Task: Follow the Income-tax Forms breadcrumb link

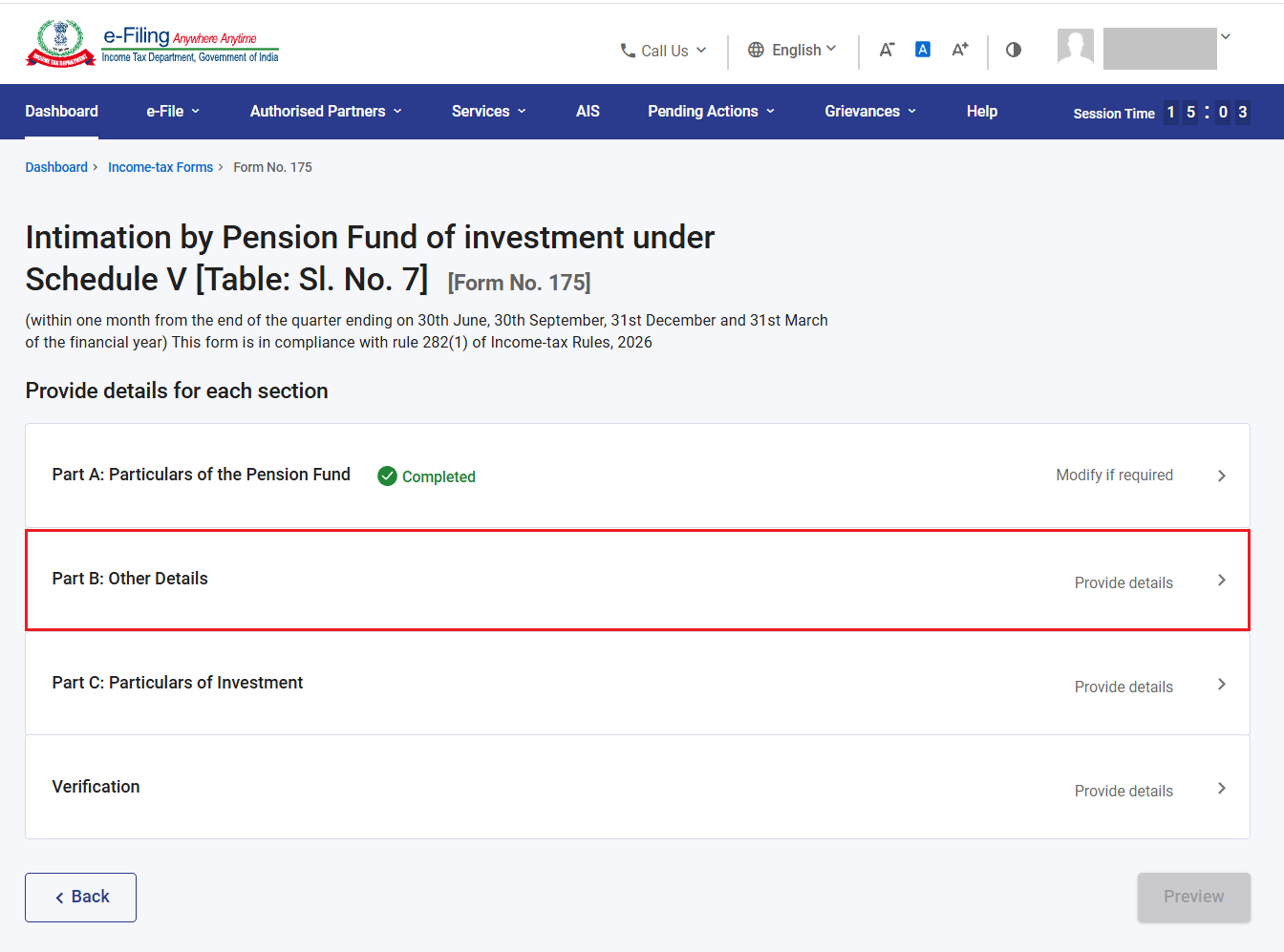Action: click(160, 167)
